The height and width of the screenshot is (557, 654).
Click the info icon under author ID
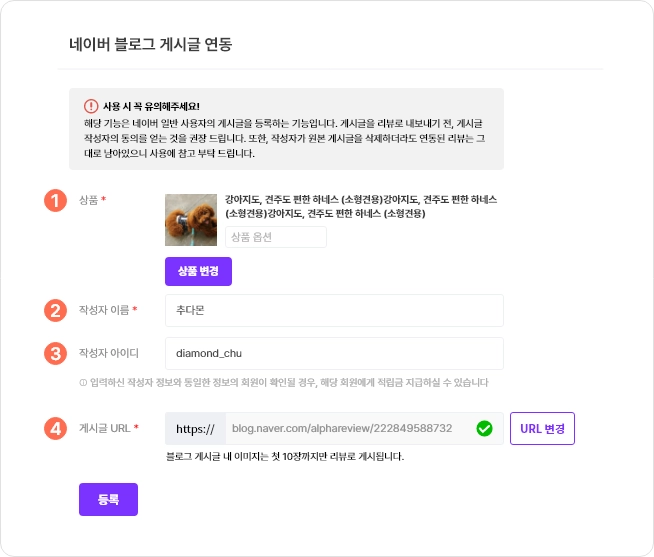(82, 383)
